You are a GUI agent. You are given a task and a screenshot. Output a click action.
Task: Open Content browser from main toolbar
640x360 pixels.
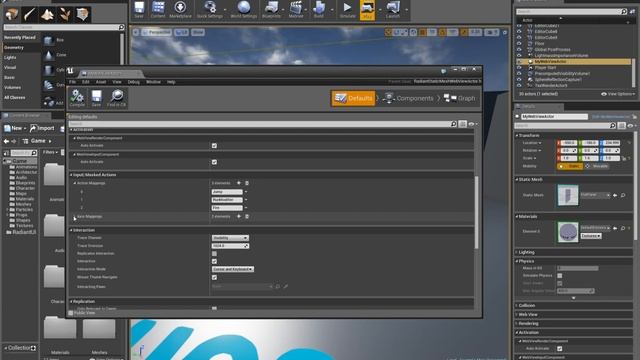click(x=158, y=10)
